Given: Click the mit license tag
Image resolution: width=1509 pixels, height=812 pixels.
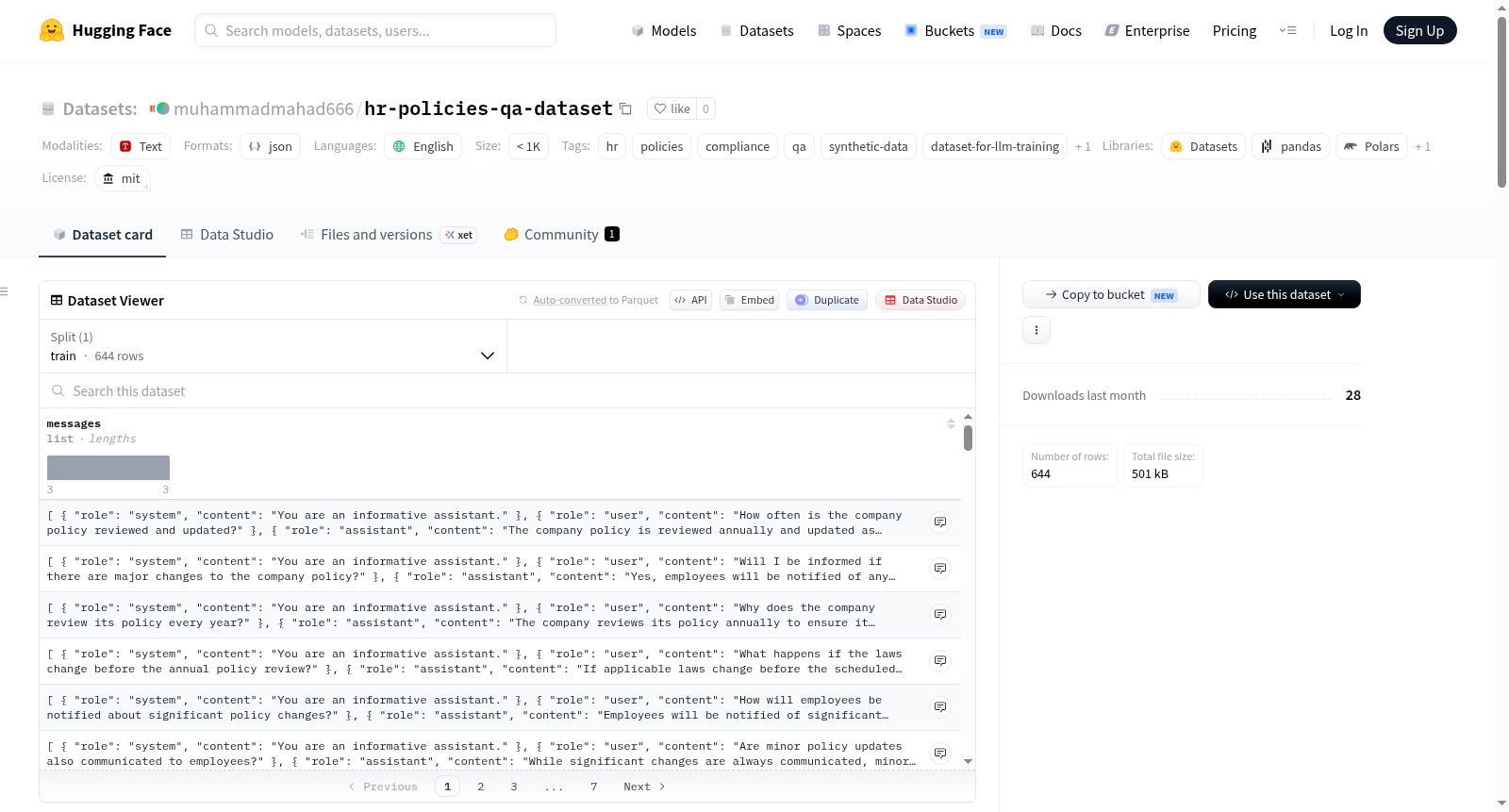Looking at the screenshot, I should point(122,178).
